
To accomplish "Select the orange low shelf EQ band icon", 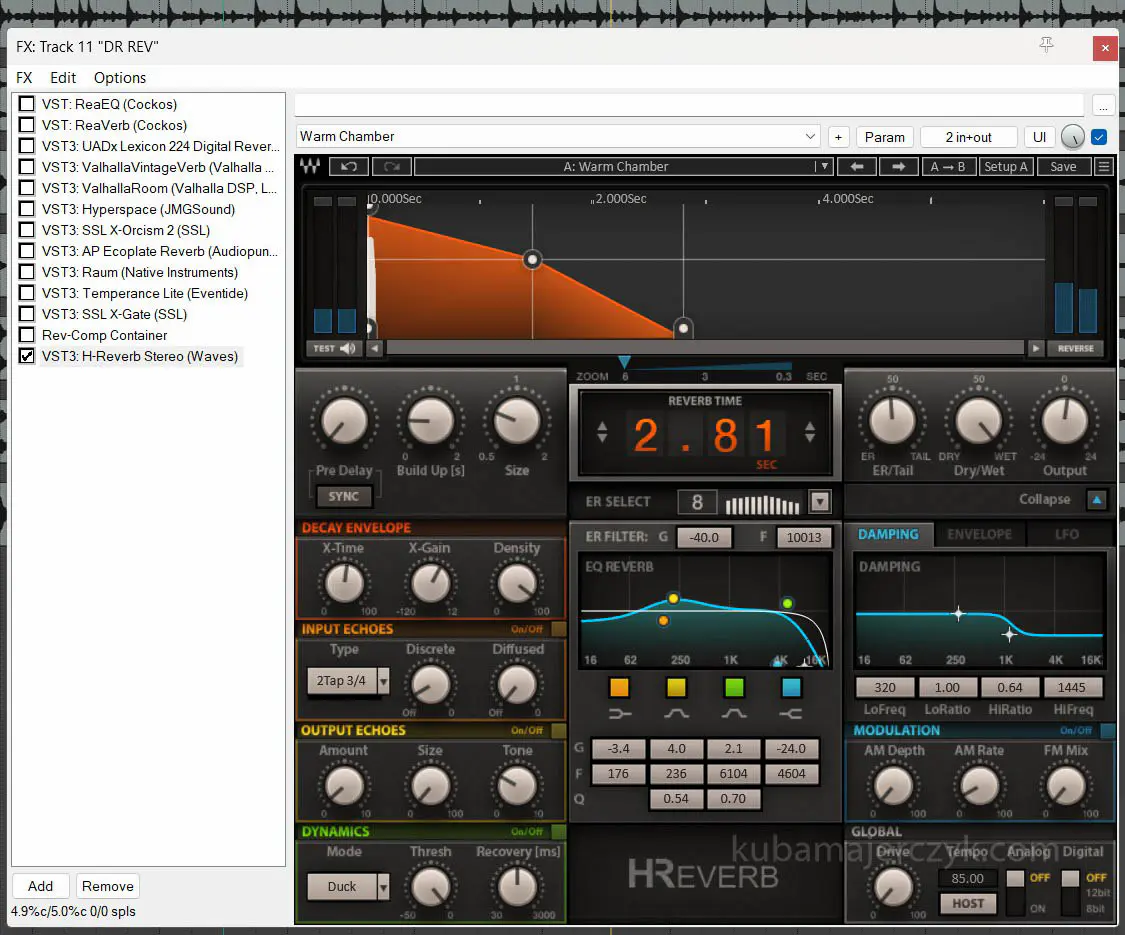I will coord(619,687).
